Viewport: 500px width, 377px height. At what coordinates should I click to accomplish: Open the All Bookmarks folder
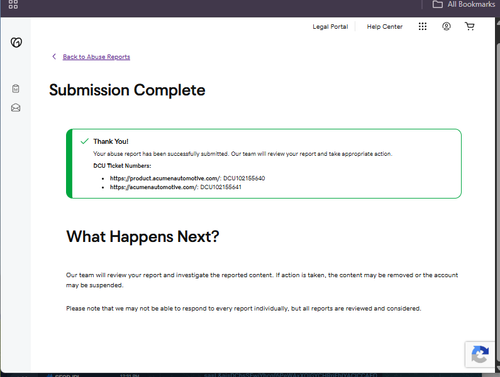click(x=464, y=4)
